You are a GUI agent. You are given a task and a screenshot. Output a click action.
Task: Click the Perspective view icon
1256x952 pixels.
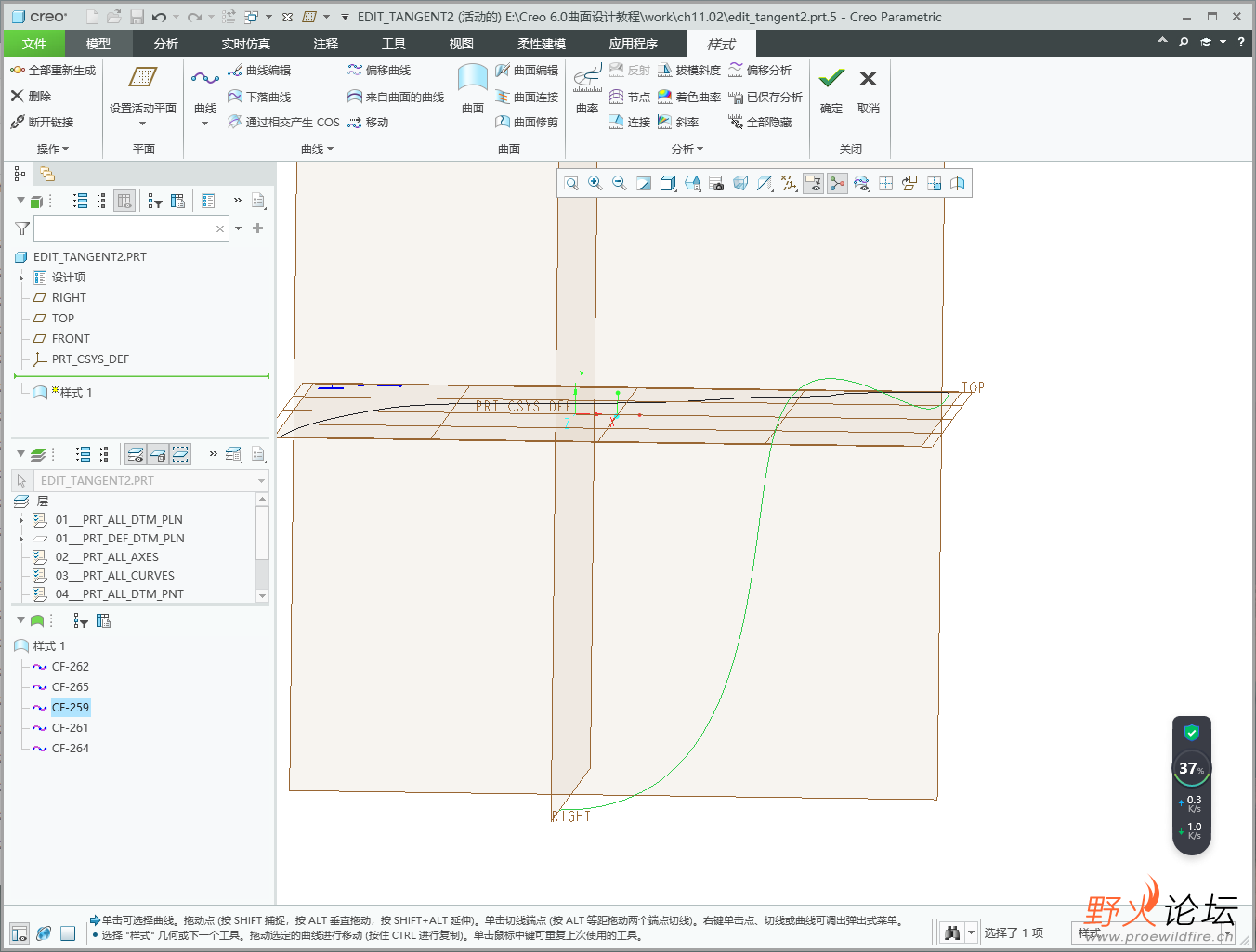coord(740,184)
